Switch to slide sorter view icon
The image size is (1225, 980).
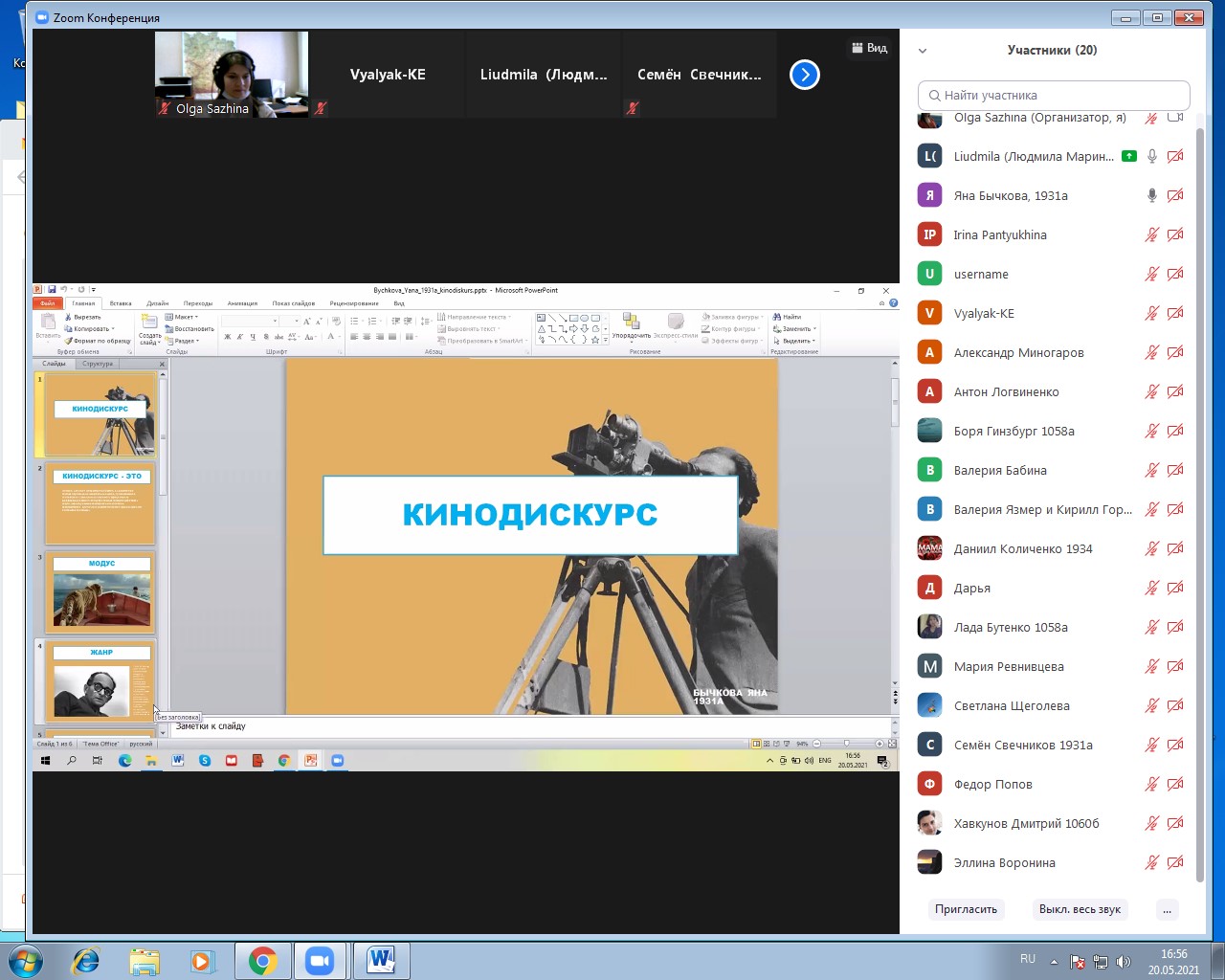pyautogui.click(x=766, y=744)
